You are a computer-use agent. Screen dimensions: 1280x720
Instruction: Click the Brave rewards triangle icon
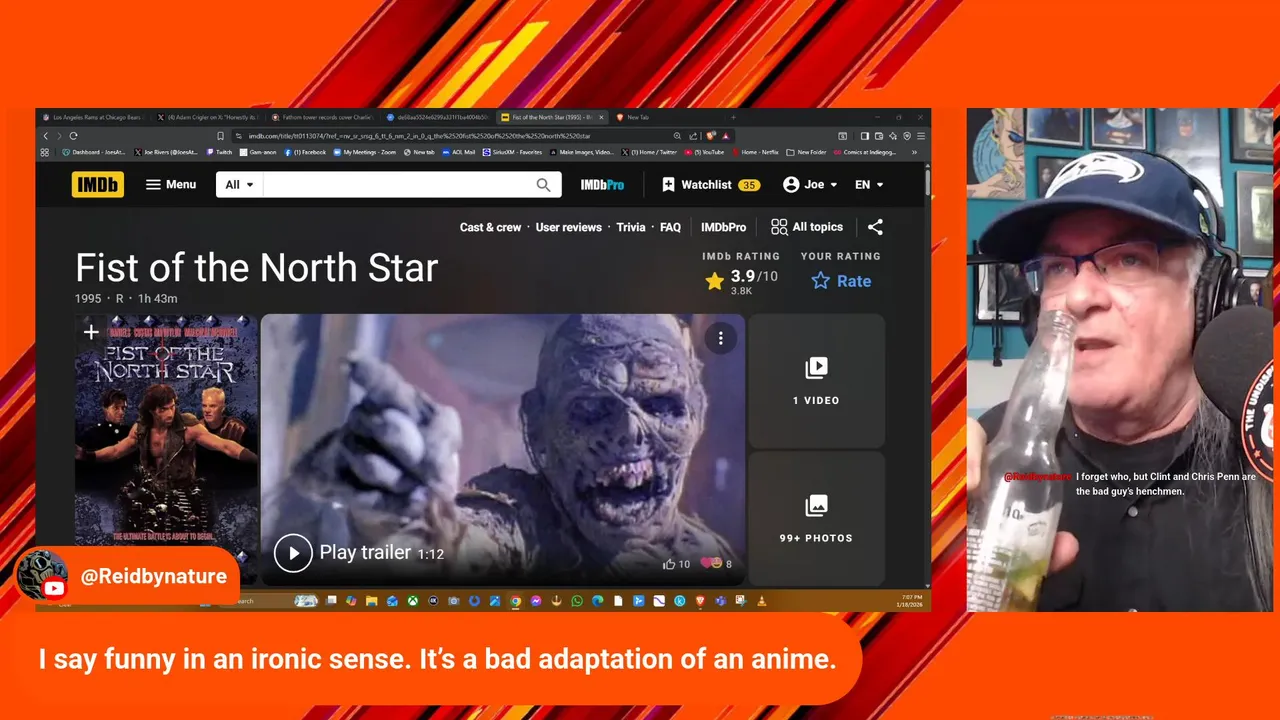click(726, 136)
